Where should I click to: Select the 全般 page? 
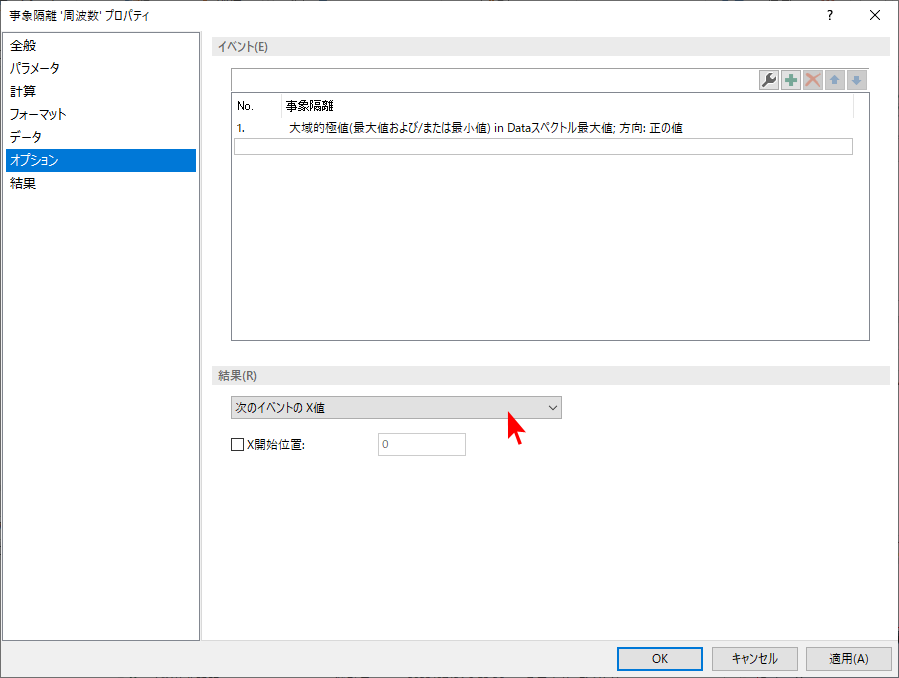coord(101,45)
